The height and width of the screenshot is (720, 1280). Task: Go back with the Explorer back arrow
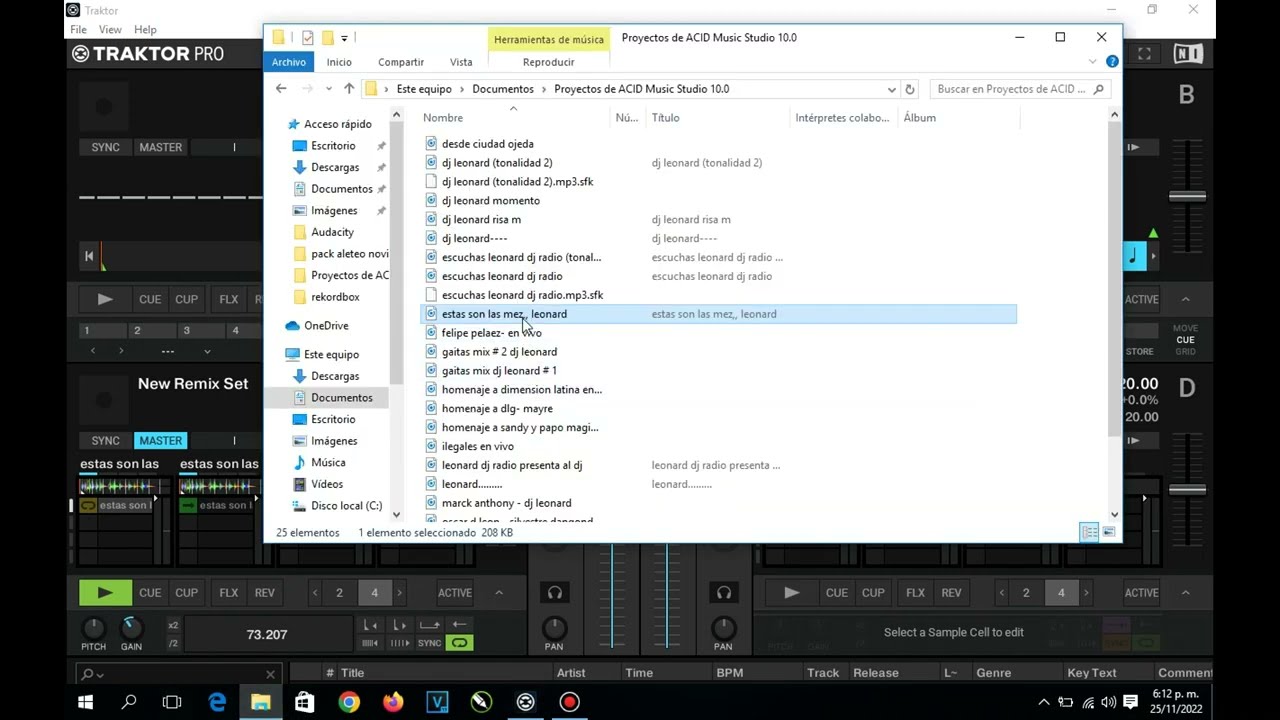coord(281,89)
